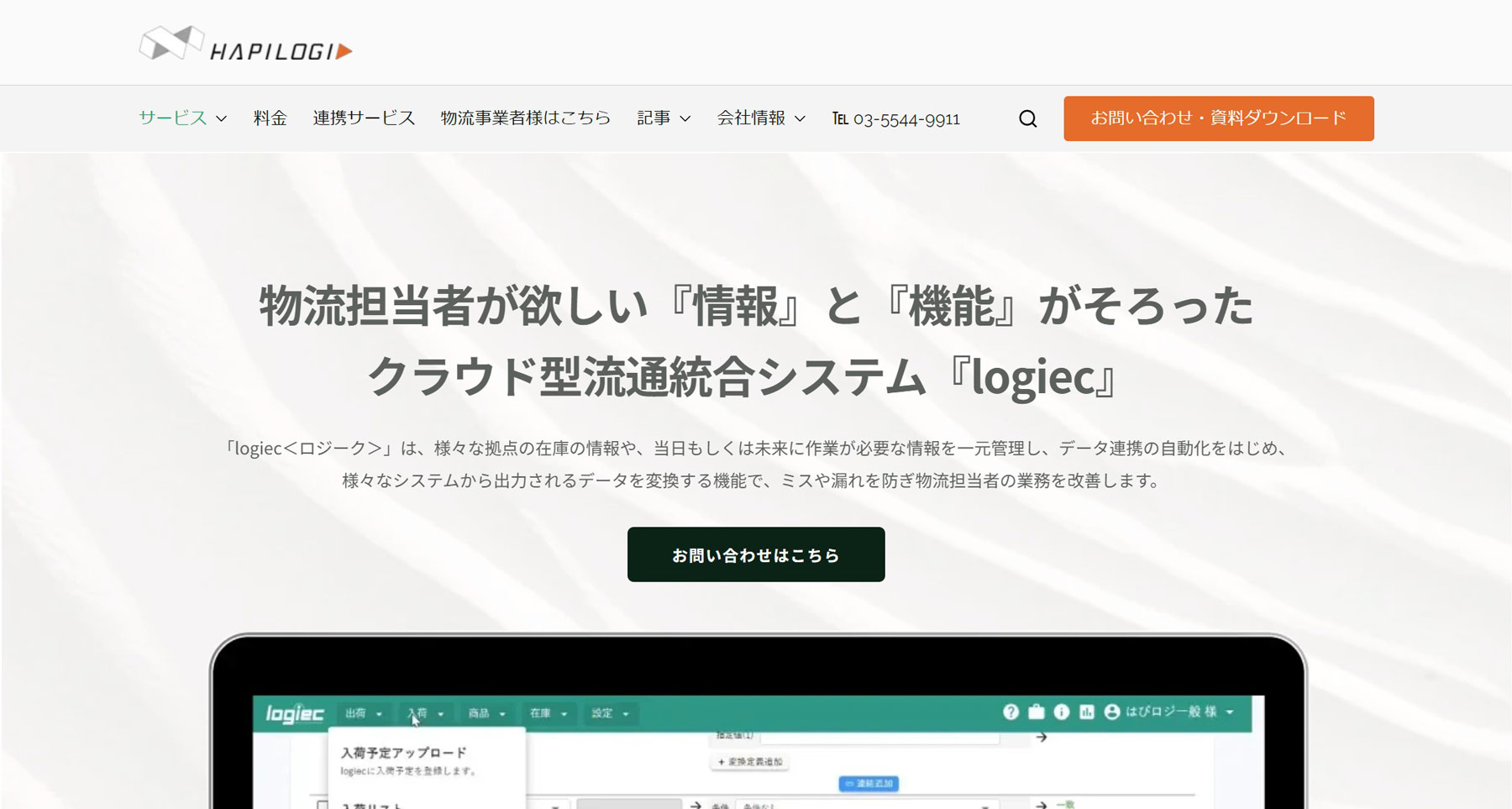Click the logiec logo in the app preview
This screenshot has height=809, width=1512.
pyautogui.click(x=295, y=713)
